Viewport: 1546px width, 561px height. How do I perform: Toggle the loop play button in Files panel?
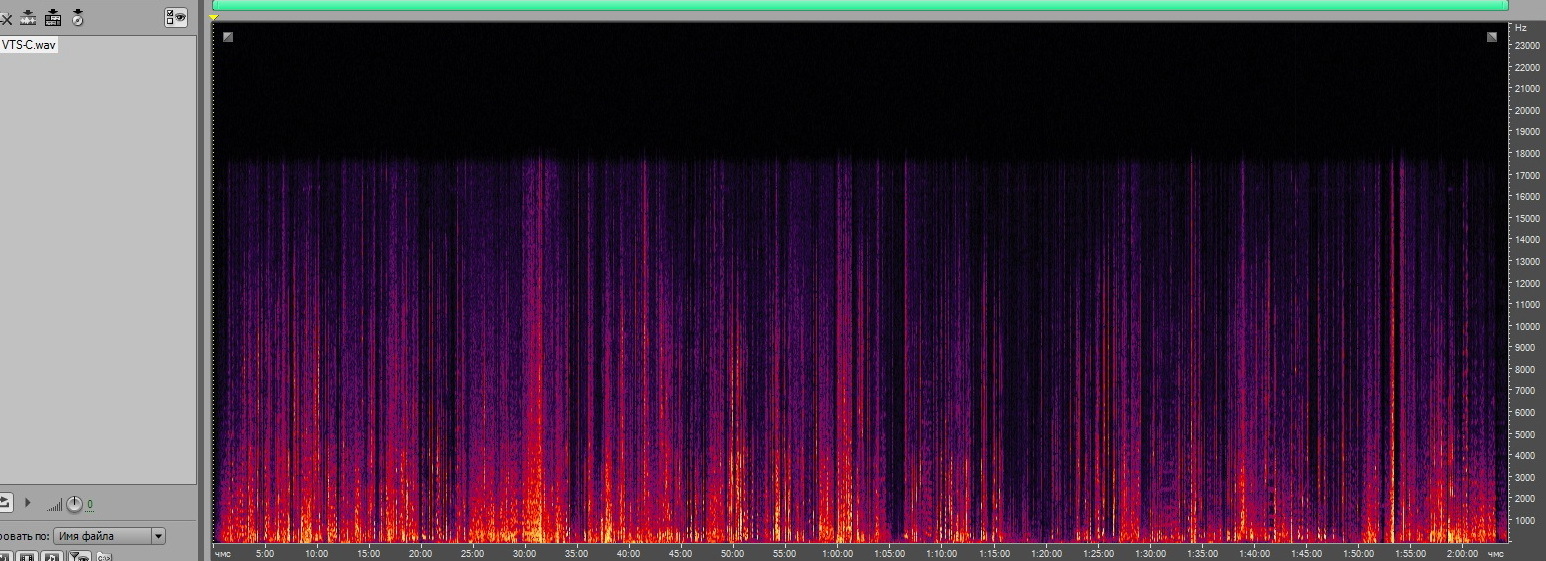click(x=5, y=502)
